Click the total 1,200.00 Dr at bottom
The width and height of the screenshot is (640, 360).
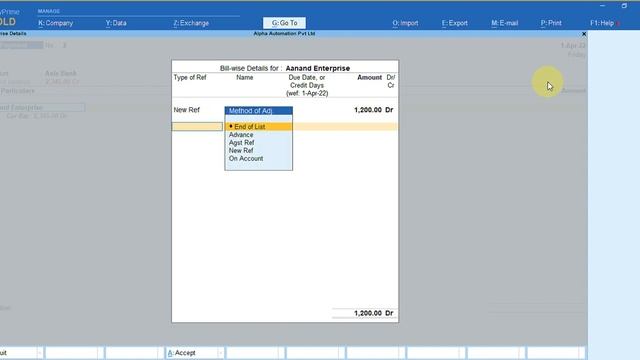pos(373,313)
